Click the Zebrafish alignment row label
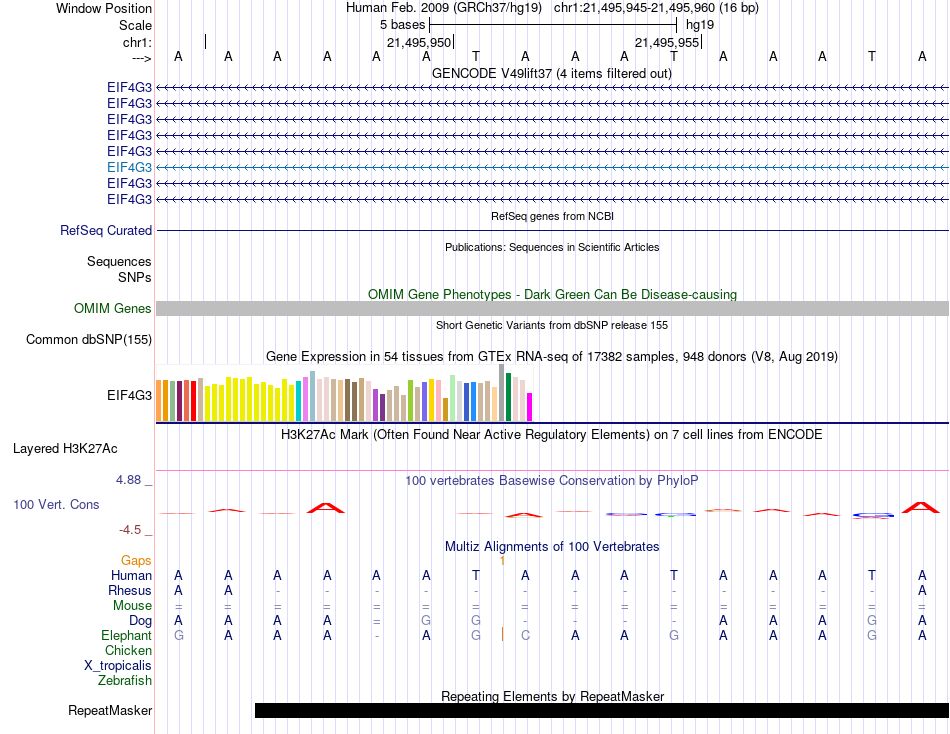The image size is (950, 734). [124, 681]
